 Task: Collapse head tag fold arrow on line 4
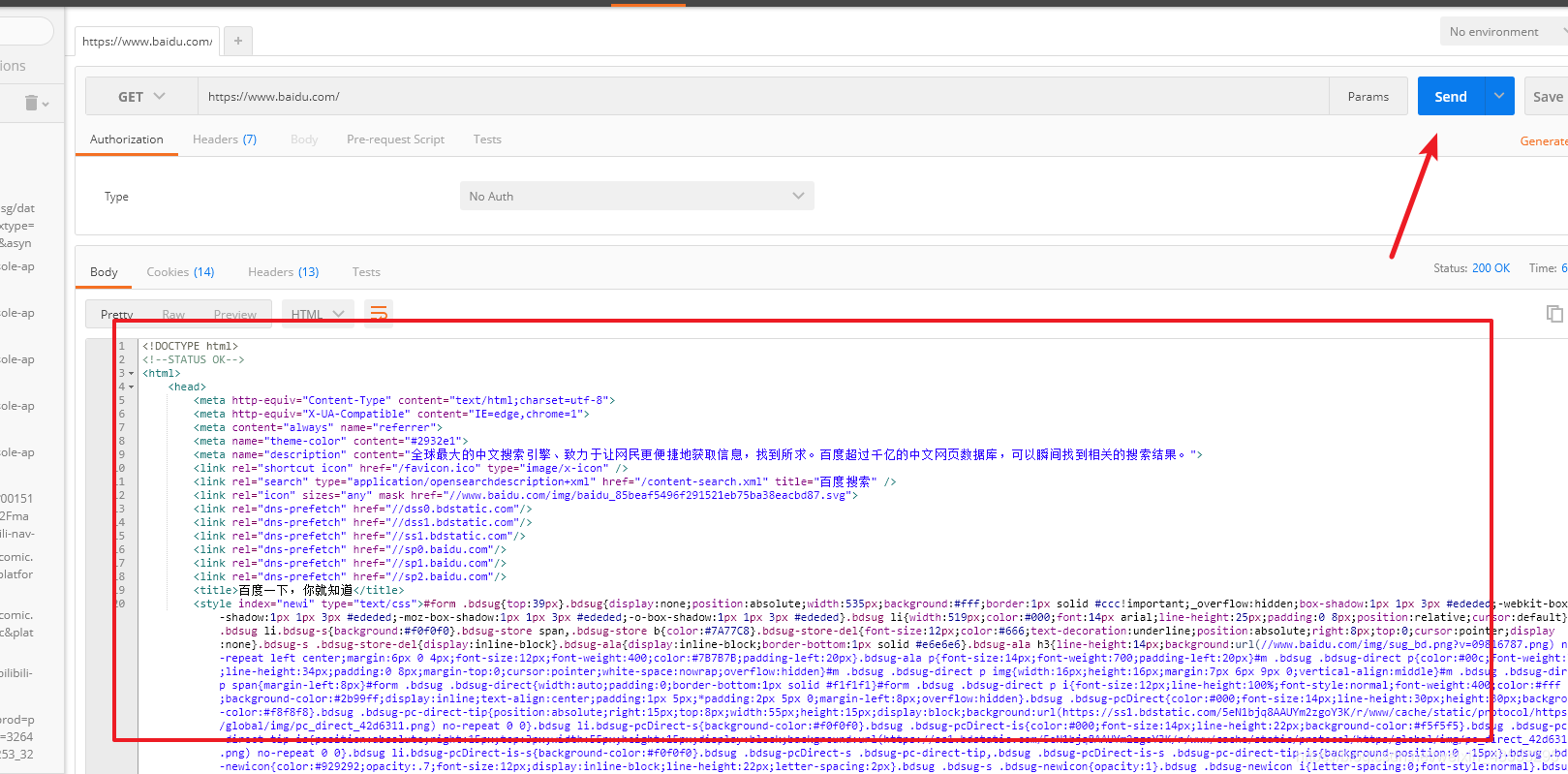tap(131, 387)
